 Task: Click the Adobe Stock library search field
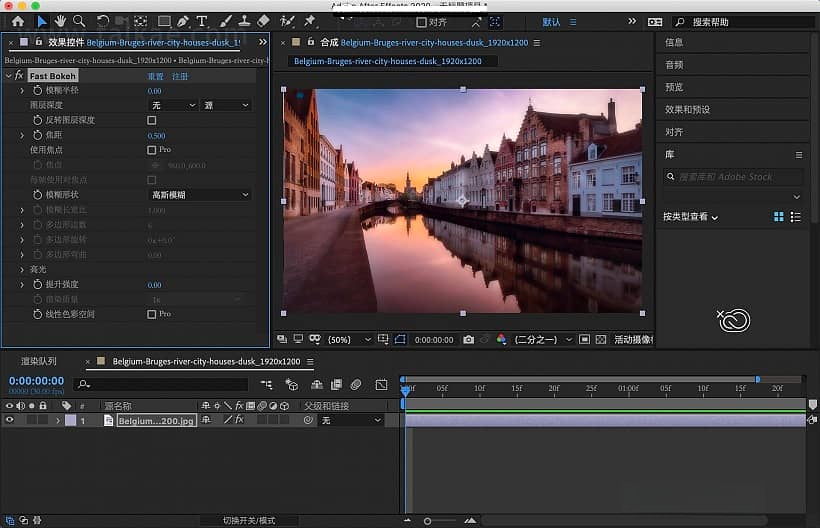coord(733,177)
